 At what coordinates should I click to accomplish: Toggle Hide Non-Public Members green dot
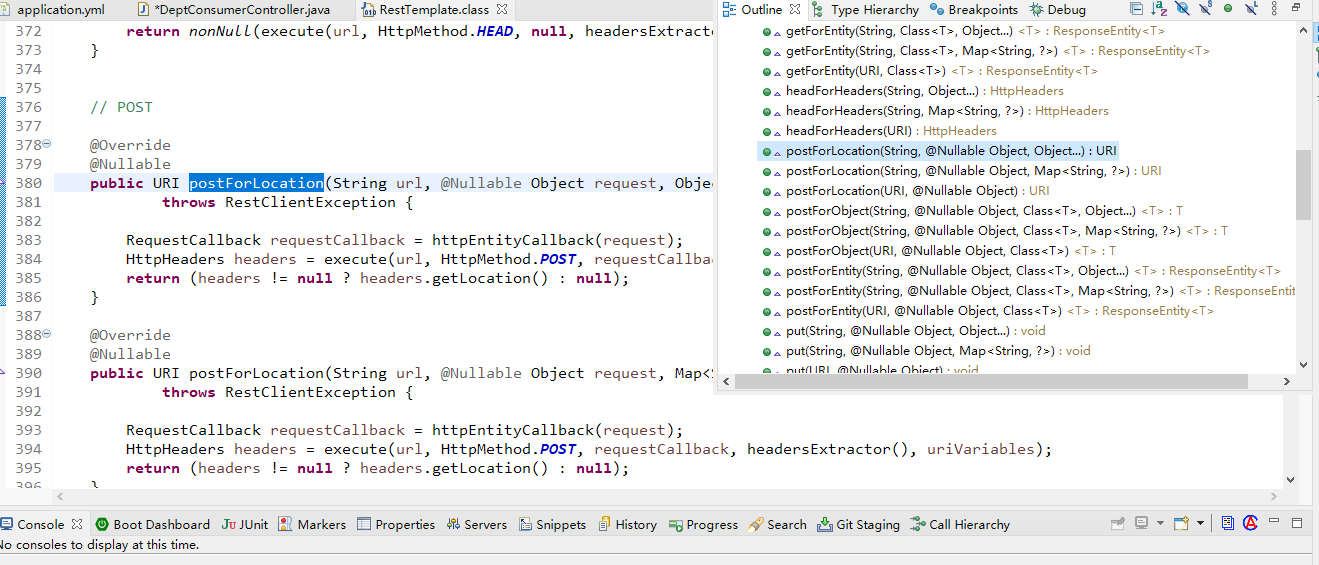[x=1228, y=8]
